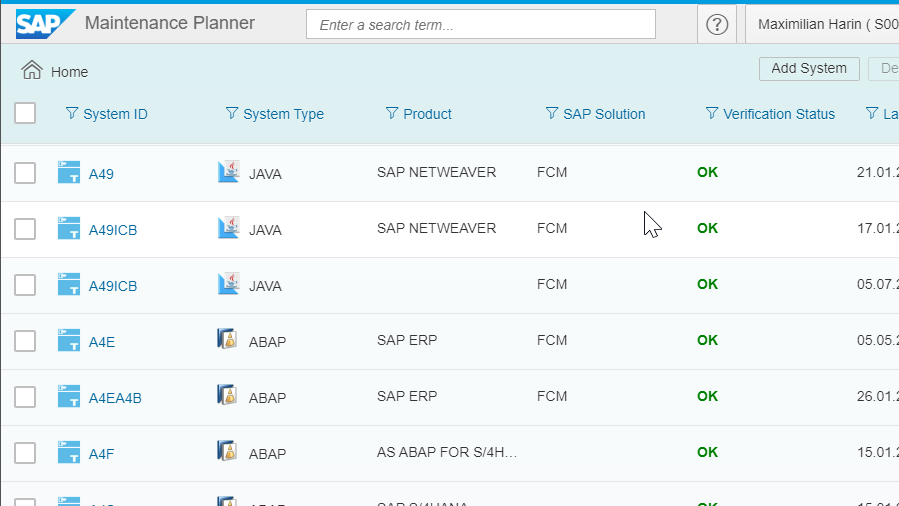Open system A4EA4B link

[x=115, y=398]
